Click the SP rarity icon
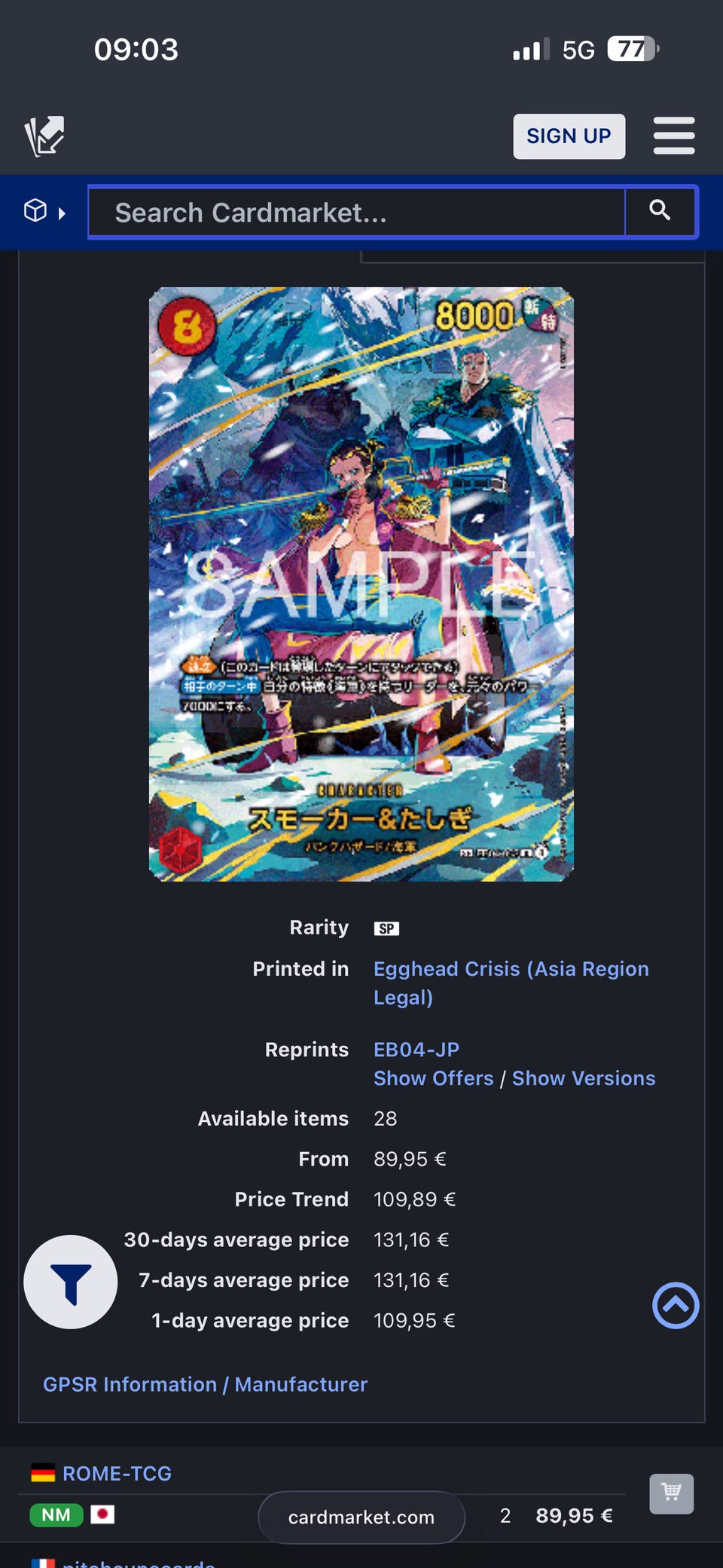The height and width of the screenshot is (1568, 723). [386, 928]
